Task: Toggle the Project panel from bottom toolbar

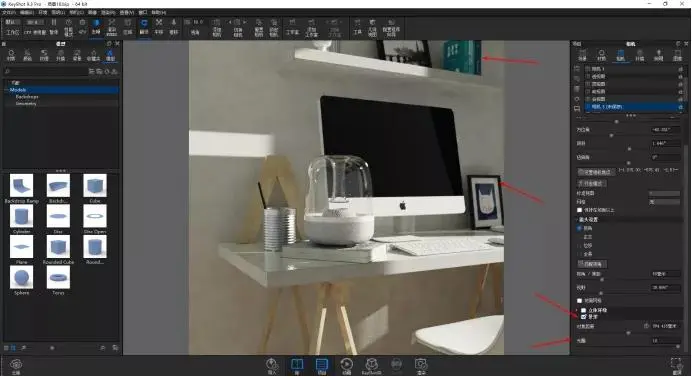Action: pyautogui.click(x=322, y=366)
